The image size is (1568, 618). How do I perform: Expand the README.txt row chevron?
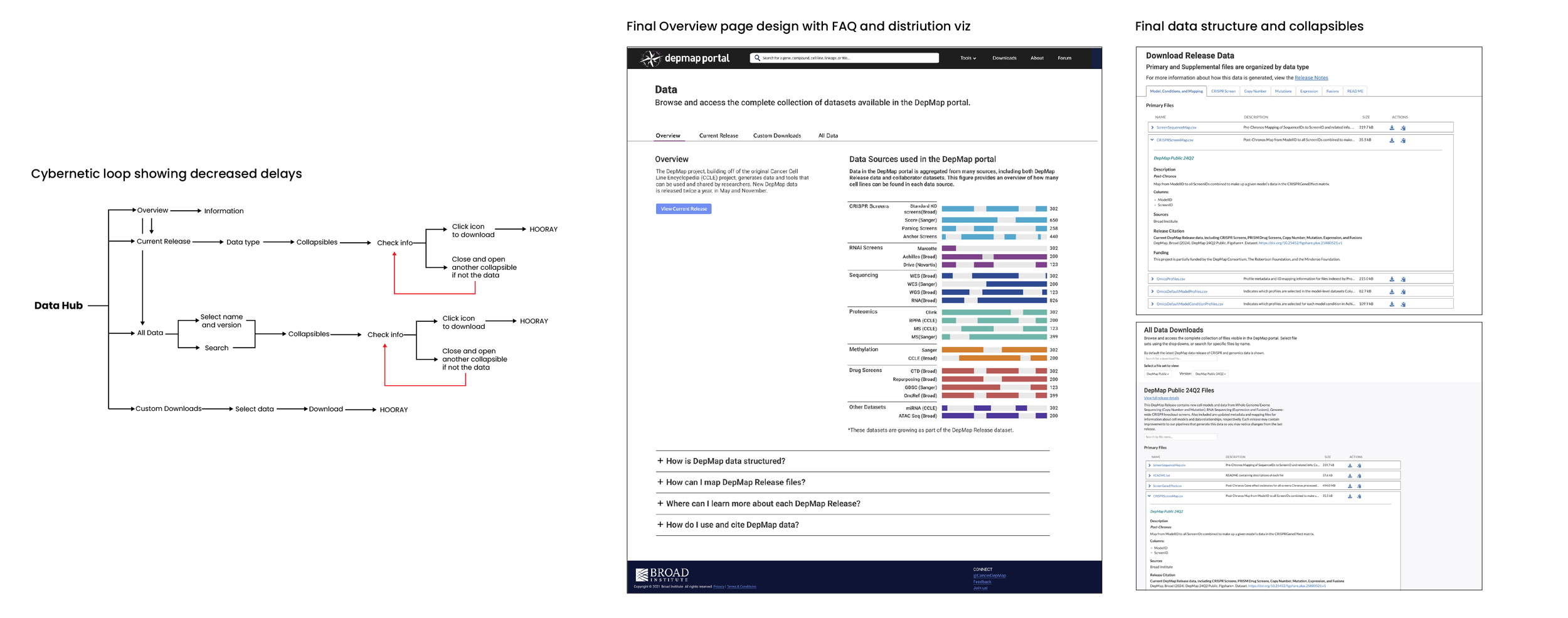(1149, 476)
